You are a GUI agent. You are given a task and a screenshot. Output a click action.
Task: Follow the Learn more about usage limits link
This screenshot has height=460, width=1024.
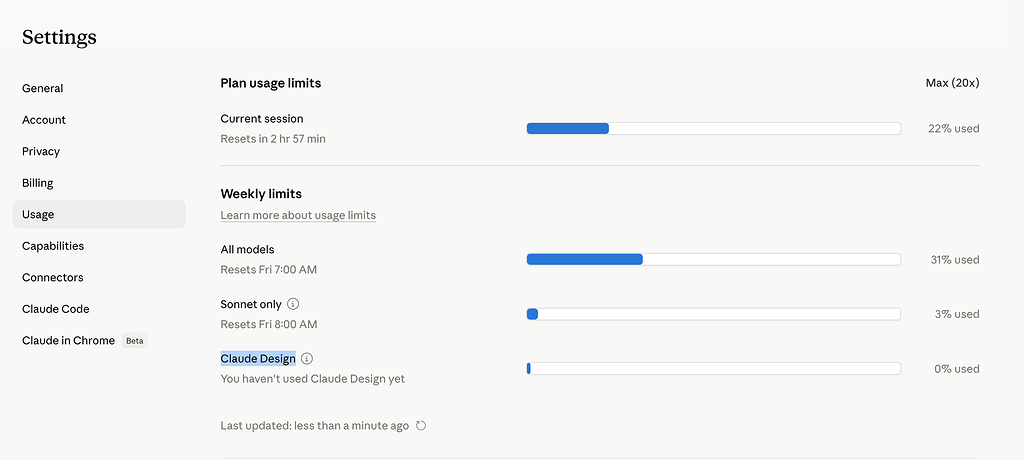298,215
